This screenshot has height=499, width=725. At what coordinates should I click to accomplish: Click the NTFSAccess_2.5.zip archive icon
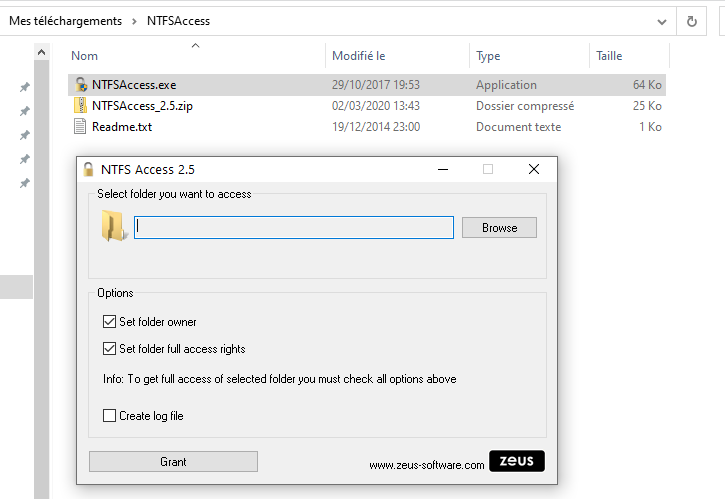coord(80,105)
